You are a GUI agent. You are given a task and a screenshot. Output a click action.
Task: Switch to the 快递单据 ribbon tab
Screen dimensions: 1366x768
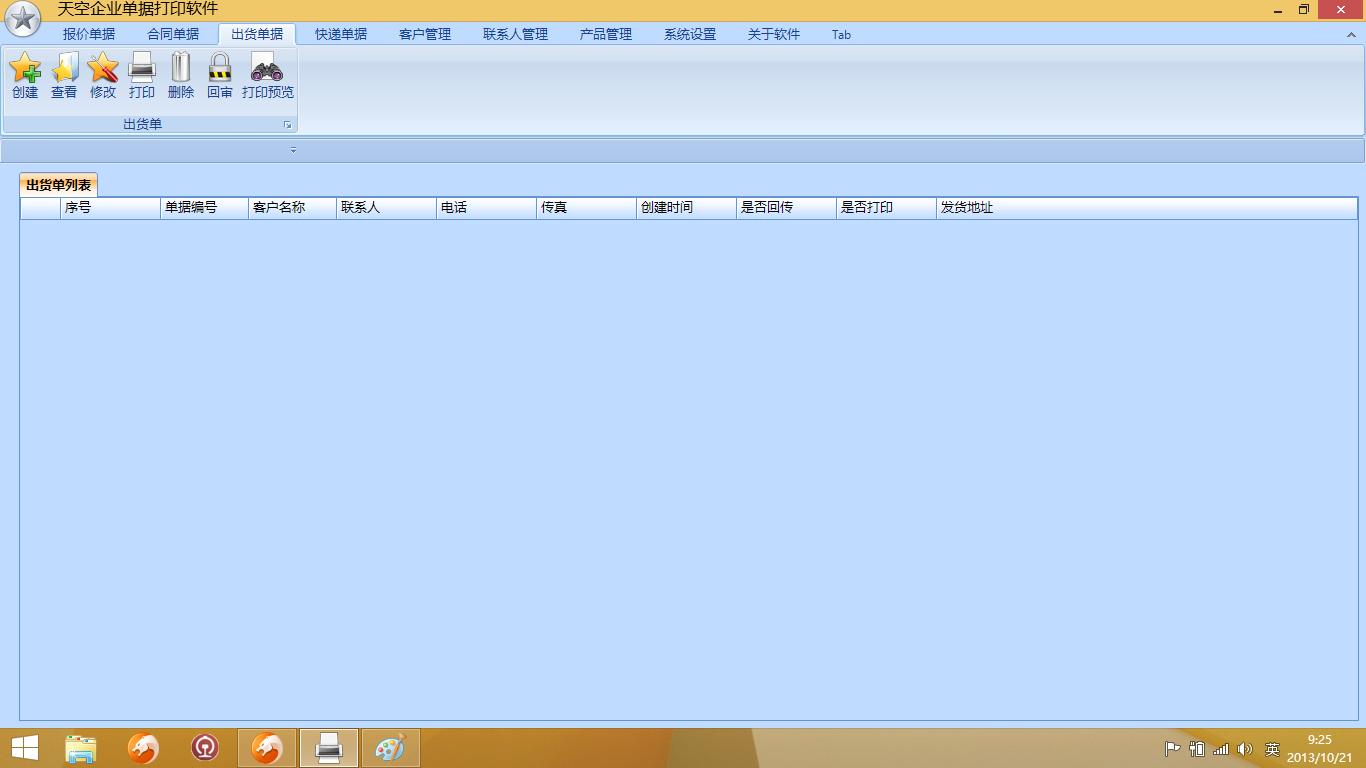[x=341, y=34]
